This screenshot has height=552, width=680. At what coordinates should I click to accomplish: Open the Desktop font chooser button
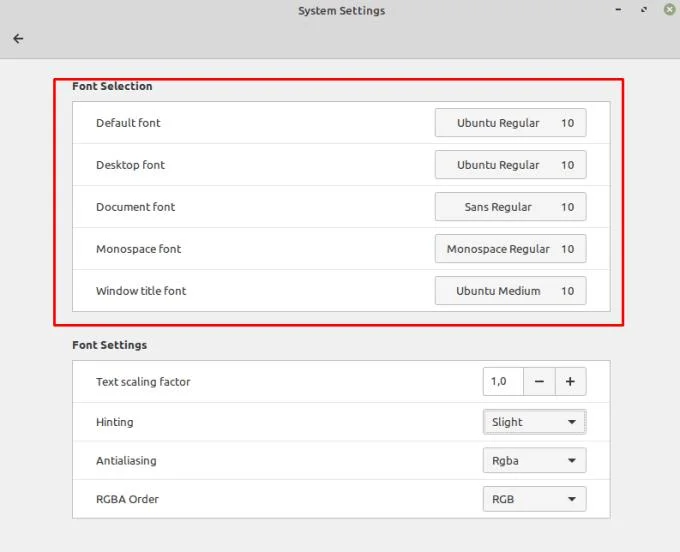(510, 165)
